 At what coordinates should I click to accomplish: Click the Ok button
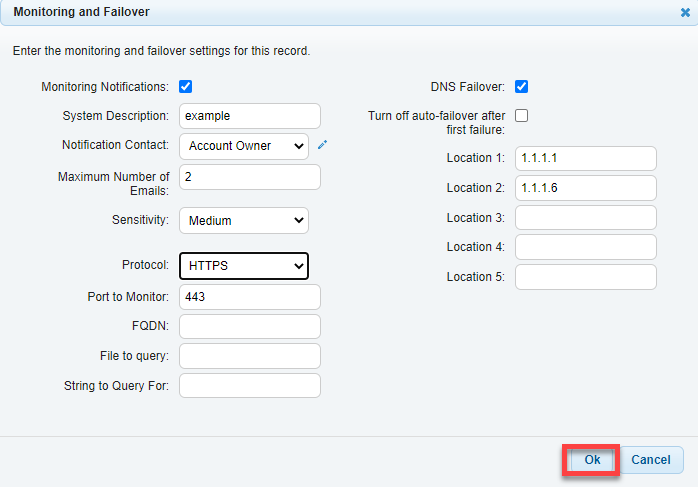pos(592,460)
